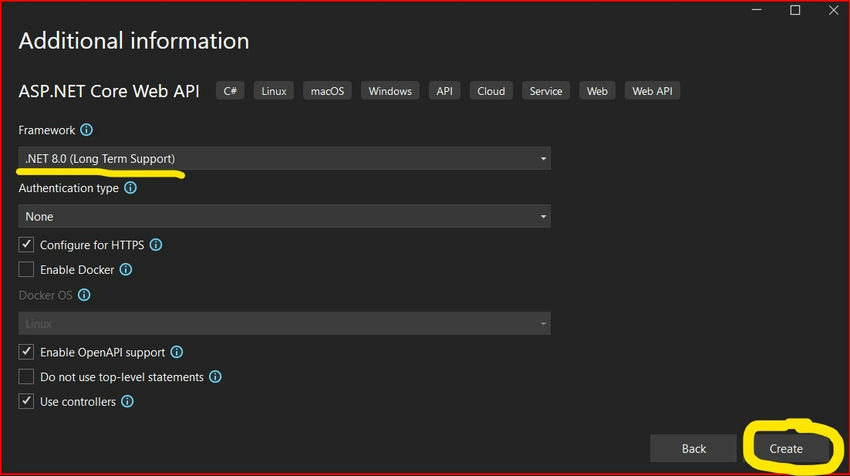This screenshot has width=850, height=476.
Task: Click the Authentication type info icon
Action: point(130,188)
